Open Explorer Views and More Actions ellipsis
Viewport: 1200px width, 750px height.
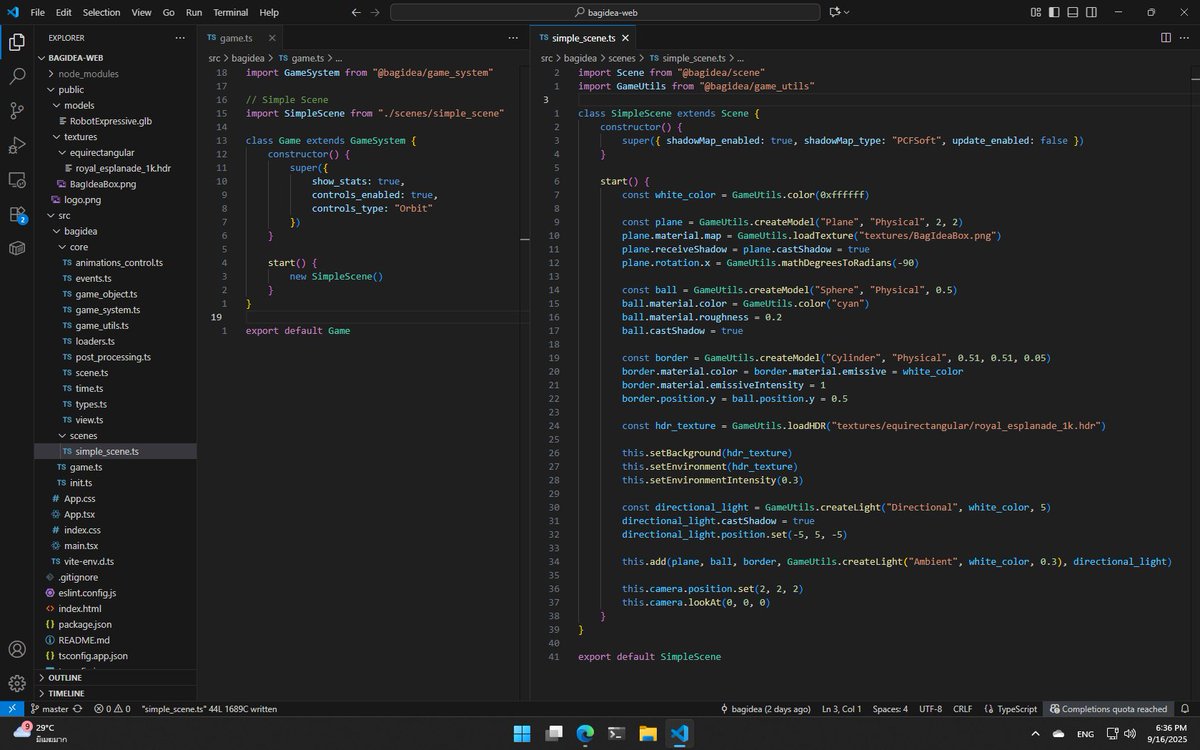(x=180, y=37)
